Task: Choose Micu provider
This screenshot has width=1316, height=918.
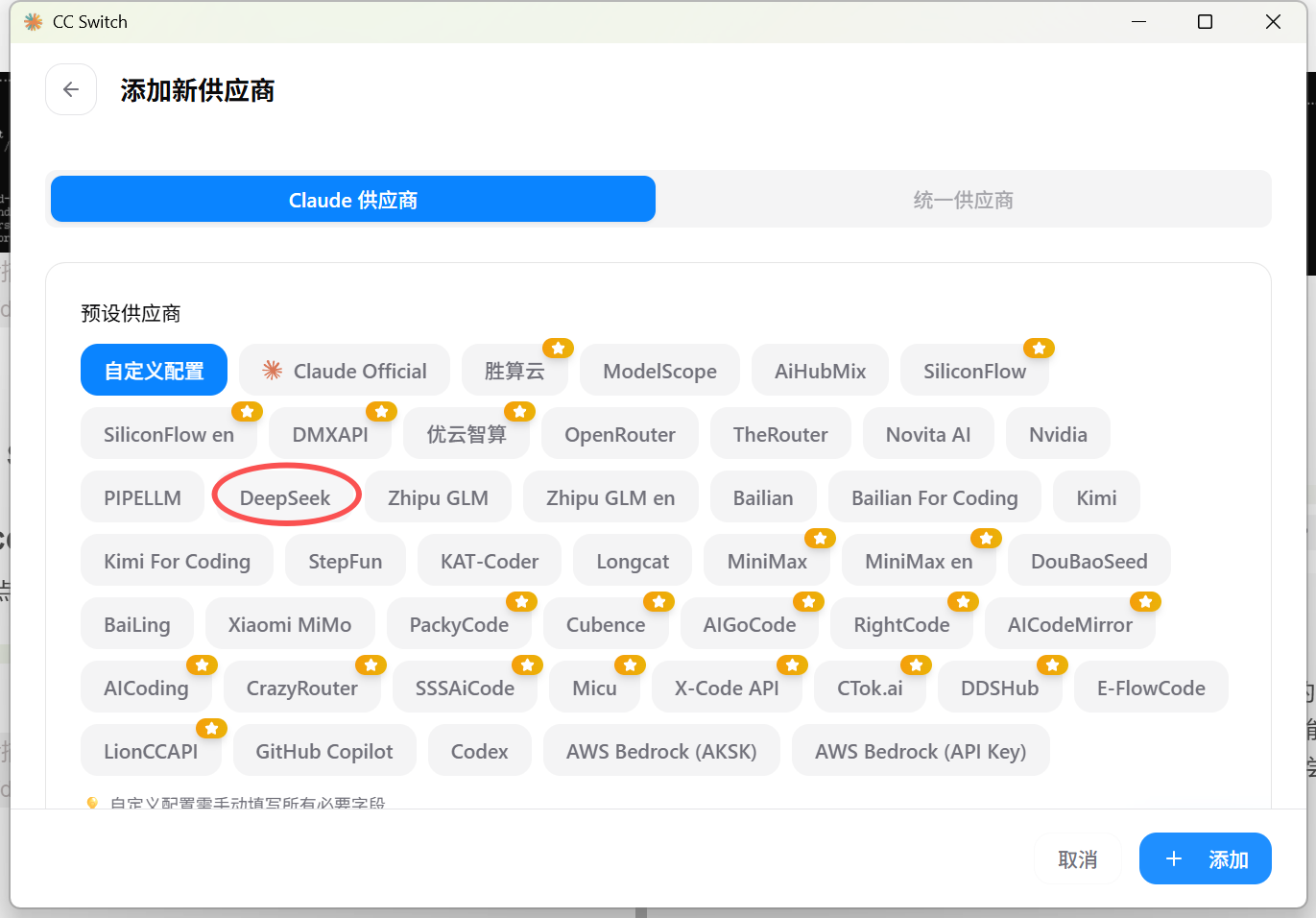Action: pos(594,687)
